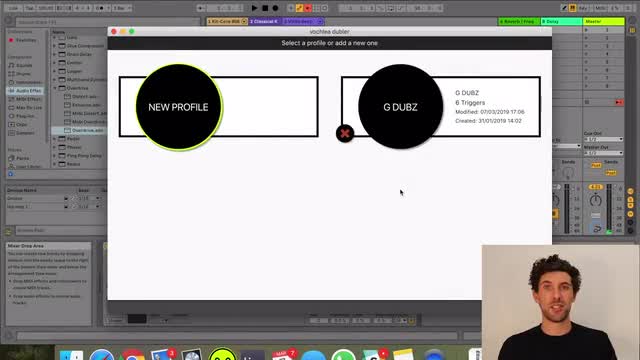Image resolution: width=640 pixels, height=360 pixels.
Task: Select the Sounds category icon in browser
Action: coord(11,65)
